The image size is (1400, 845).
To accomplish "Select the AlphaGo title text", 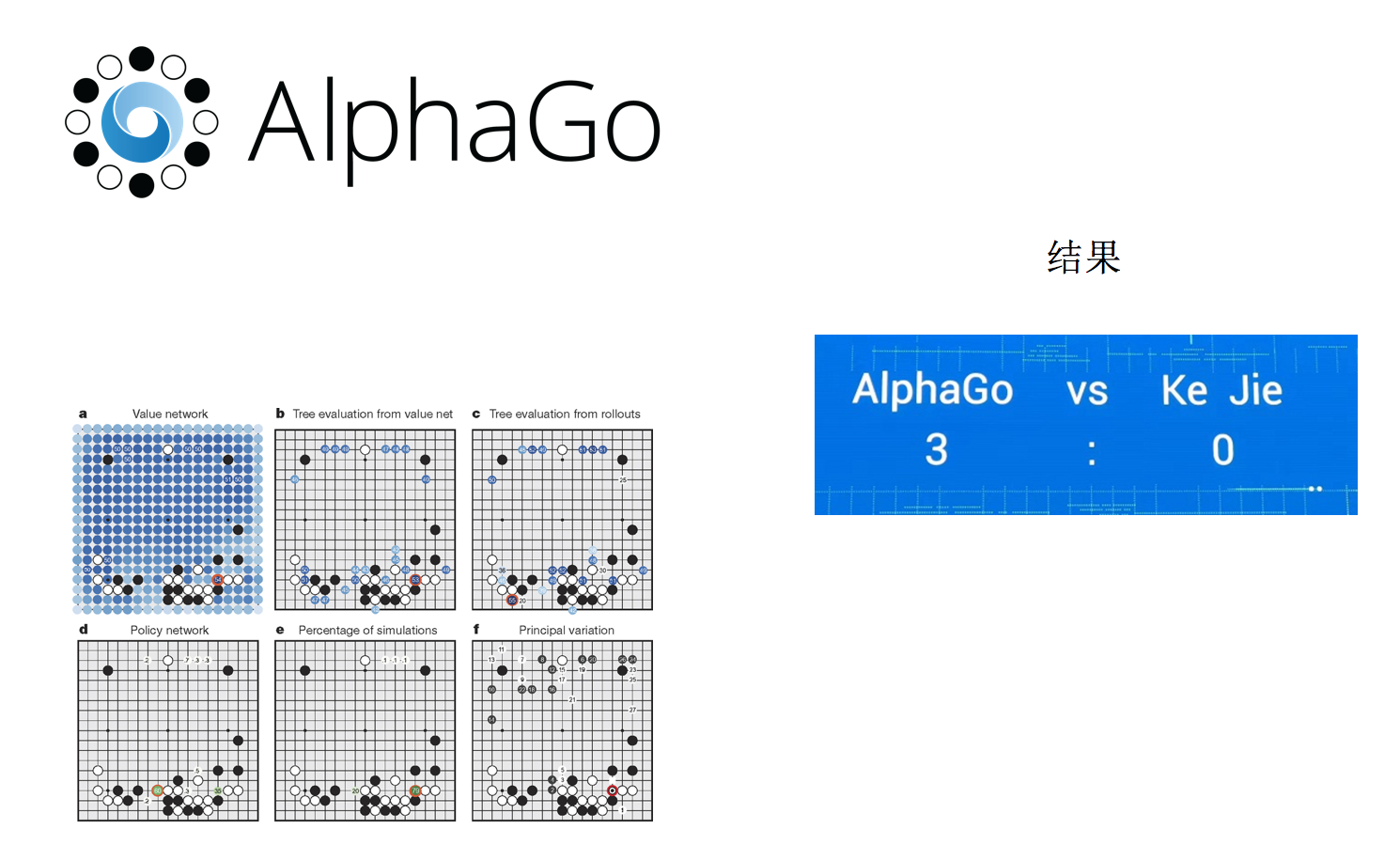I will click(455, 127).
